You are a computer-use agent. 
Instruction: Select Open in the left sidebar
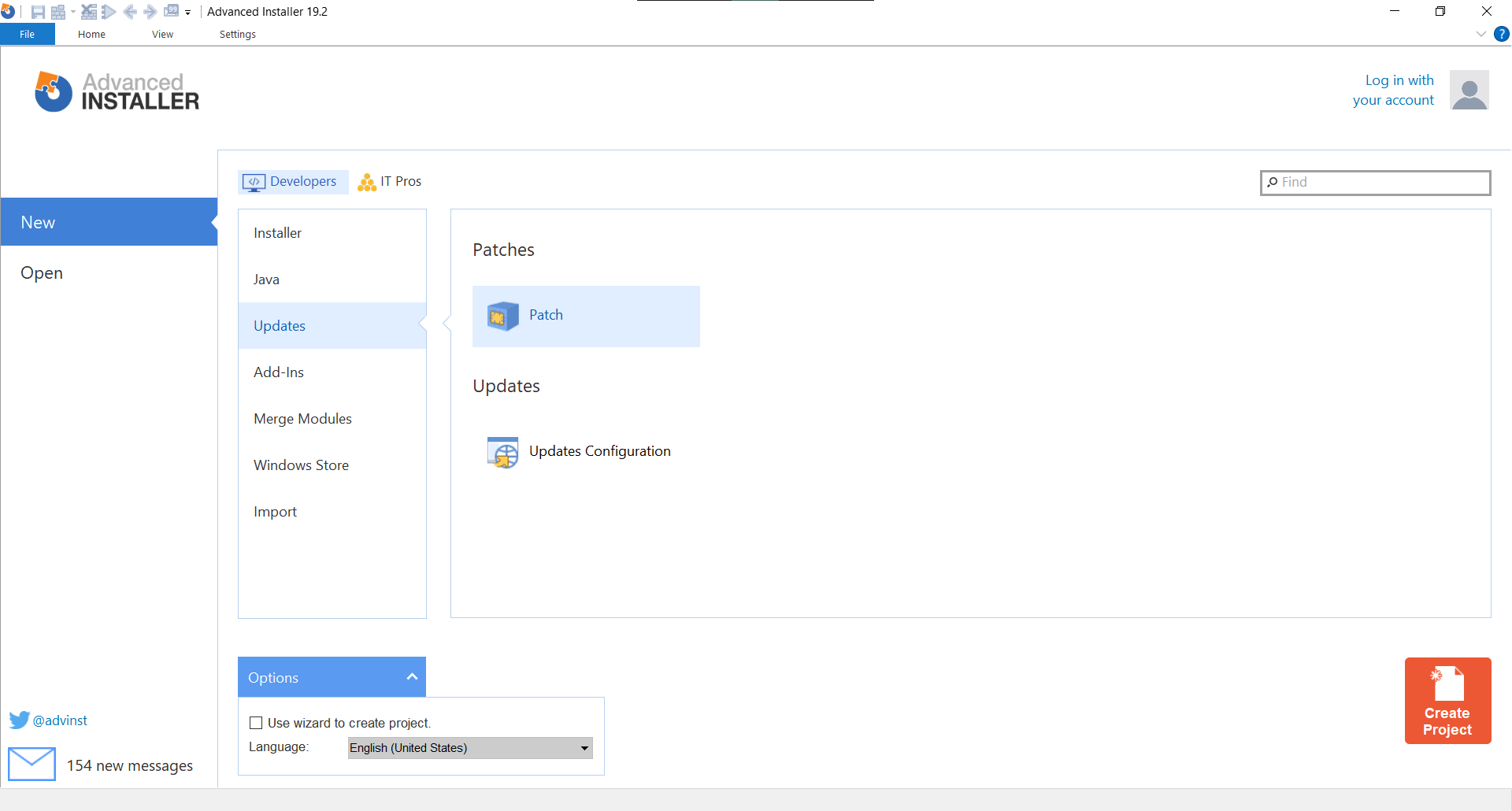(109, 272)
